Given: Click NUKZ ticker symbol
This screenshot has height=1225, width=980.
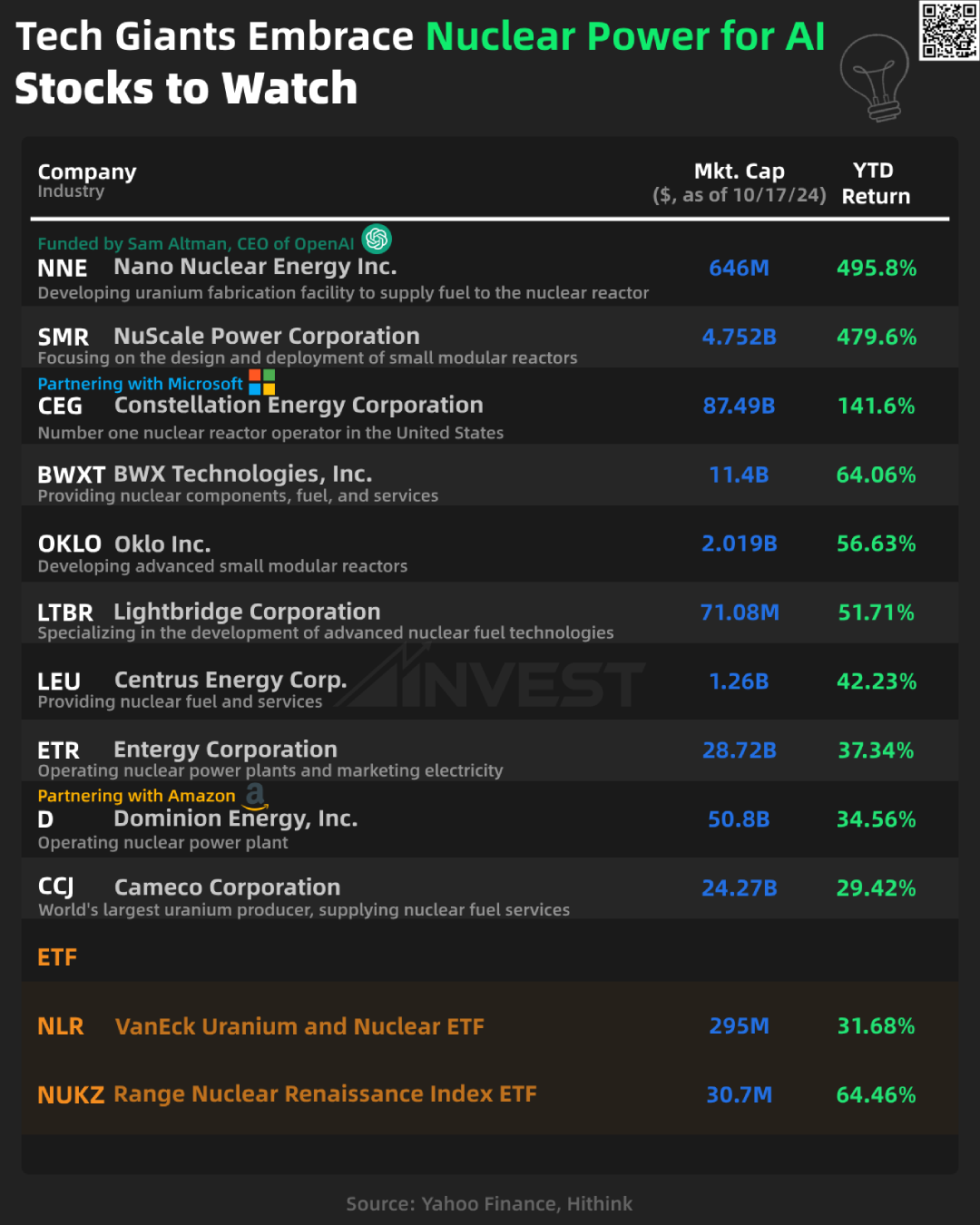Looking at the screenshot, I should pyautogui.click(x=71, y=1095).
